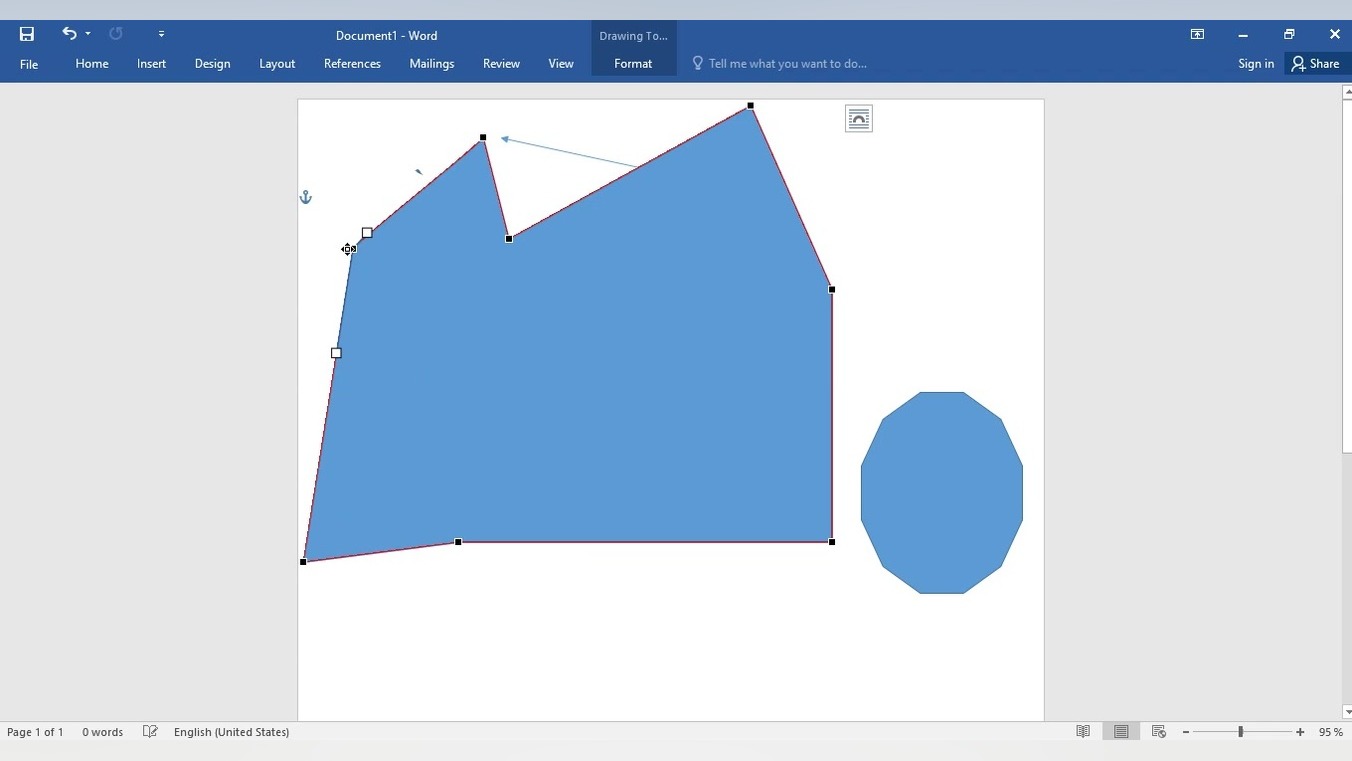Open the View tab
Image resolution: width=1352 pixels, height=761 pixels.
561,64
